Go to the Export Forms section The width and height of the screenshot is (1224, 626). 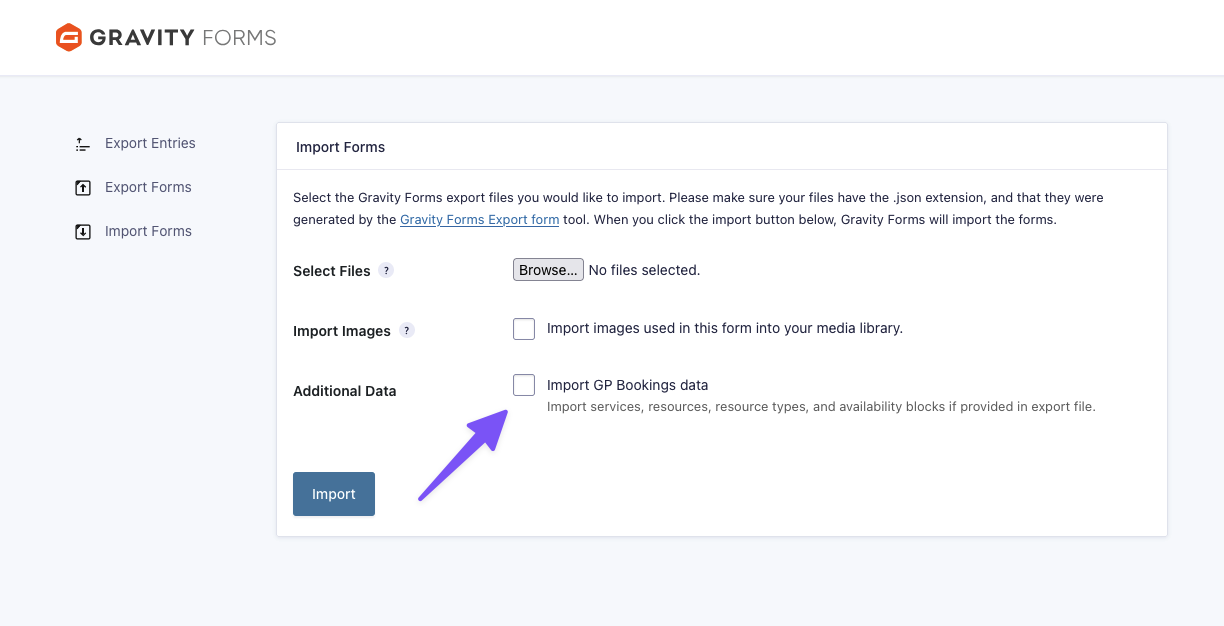[148, 187]
